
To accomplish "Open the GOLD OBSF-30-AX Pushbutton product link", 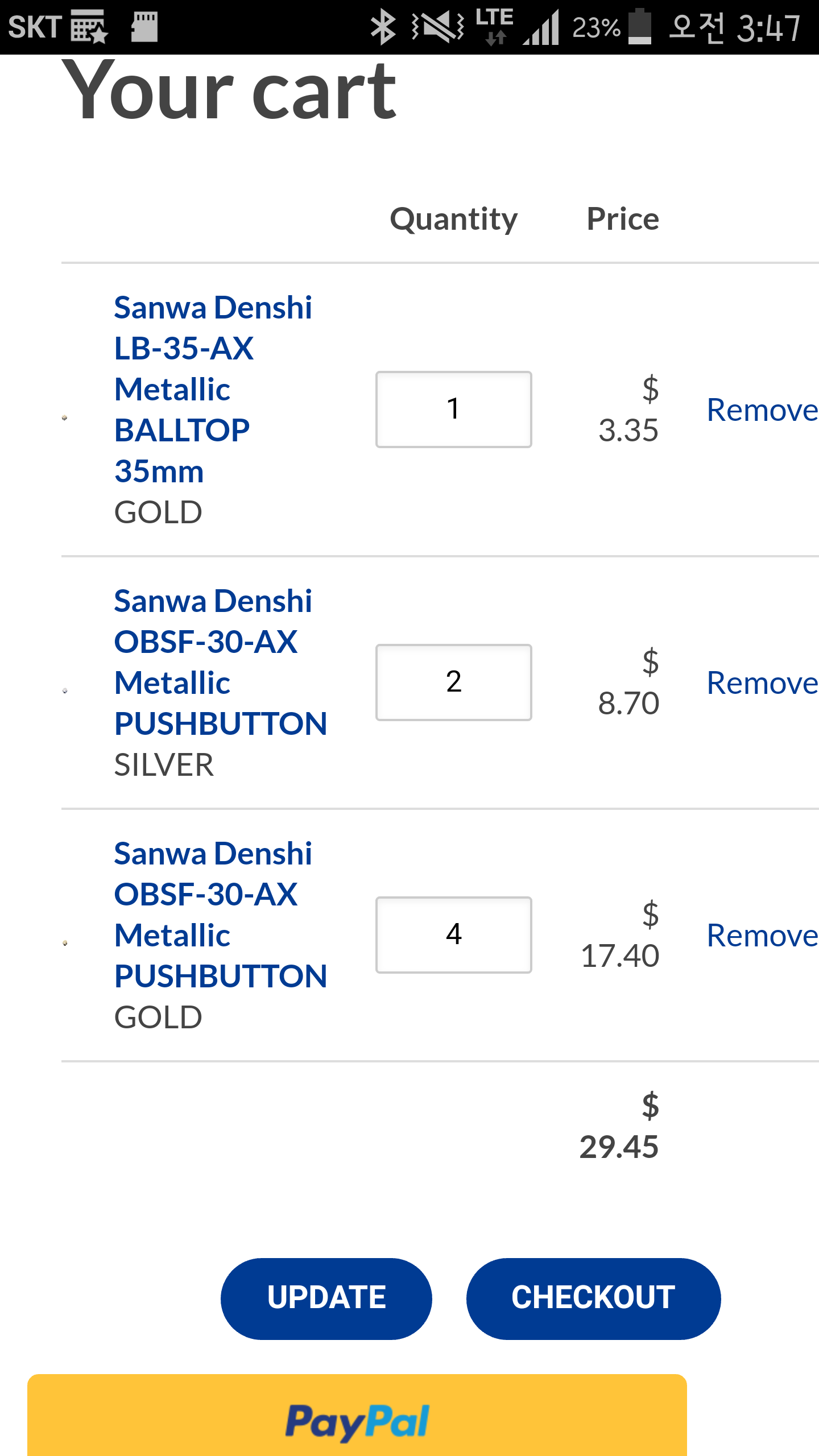I will [221, 915].
